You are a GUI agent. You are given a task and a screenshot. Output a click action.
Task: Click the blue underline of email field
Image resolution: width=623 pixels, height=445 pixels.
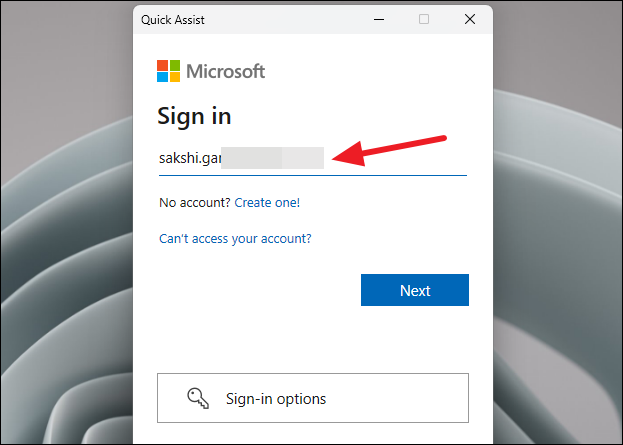(x=313, y=175)
